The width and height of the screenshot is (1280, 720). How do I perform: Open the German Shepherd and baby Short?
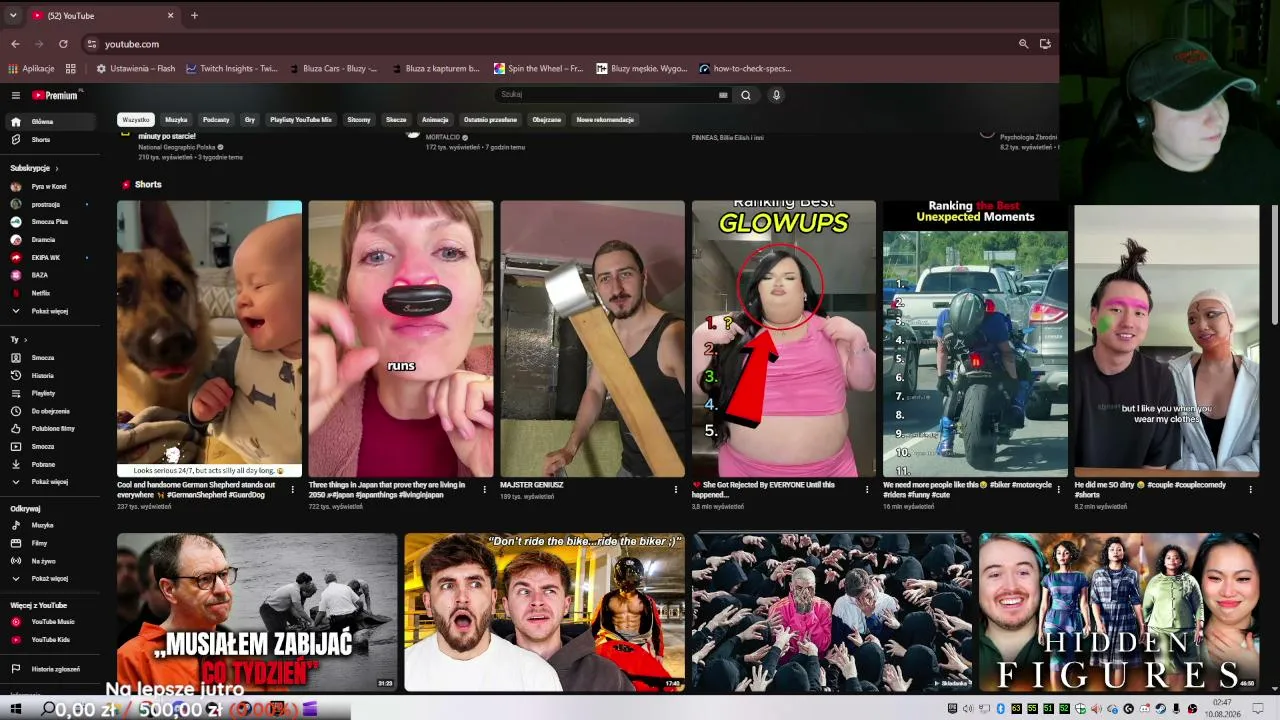(x=209, y=339)
